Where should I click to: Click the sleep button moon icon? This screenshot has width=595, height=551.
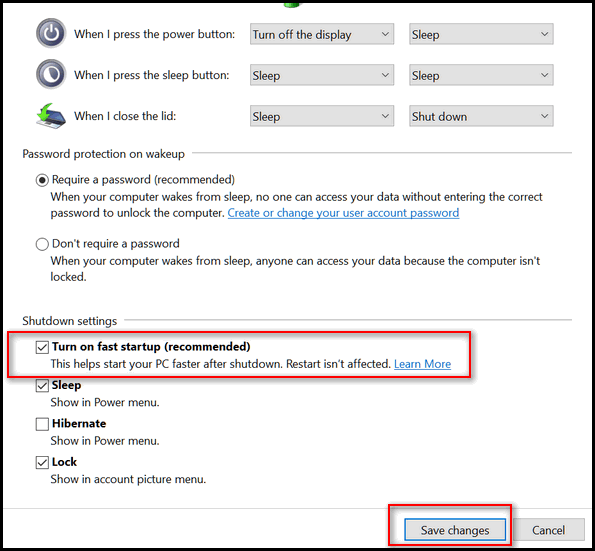pos(51,74)
